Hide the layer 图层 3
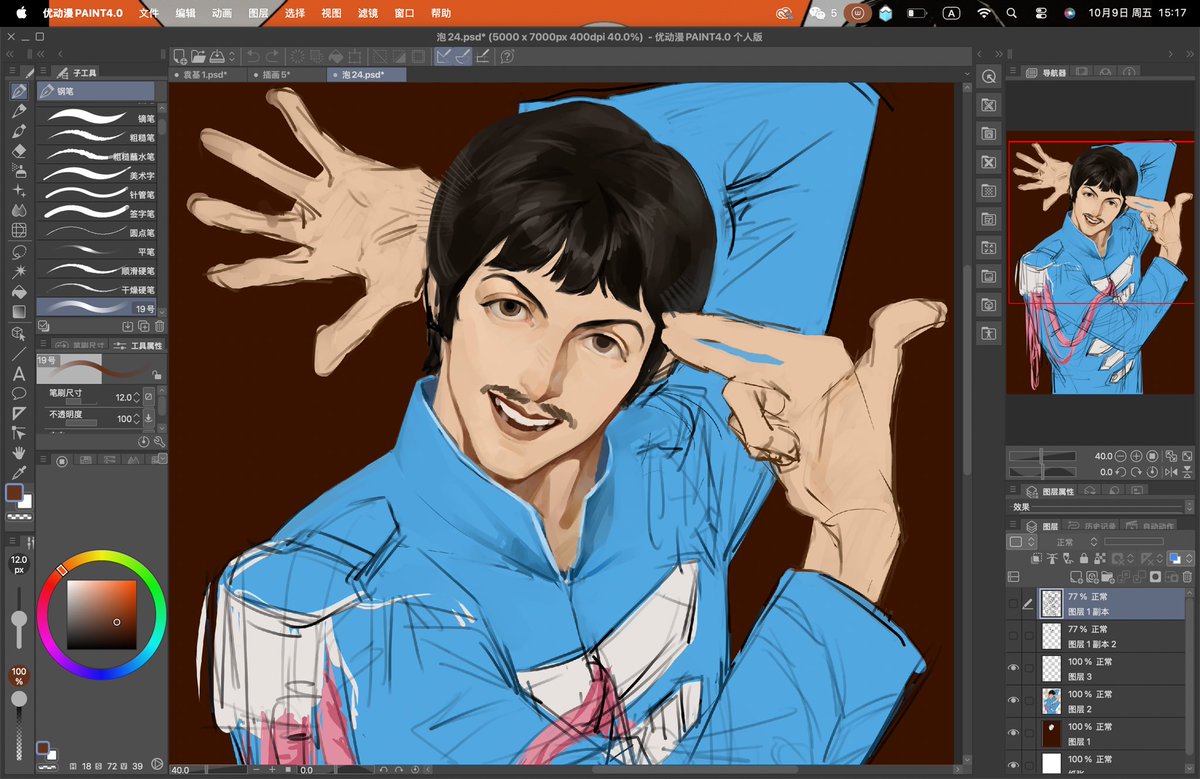The image size is (1200, 779). tap(1014, 668)
